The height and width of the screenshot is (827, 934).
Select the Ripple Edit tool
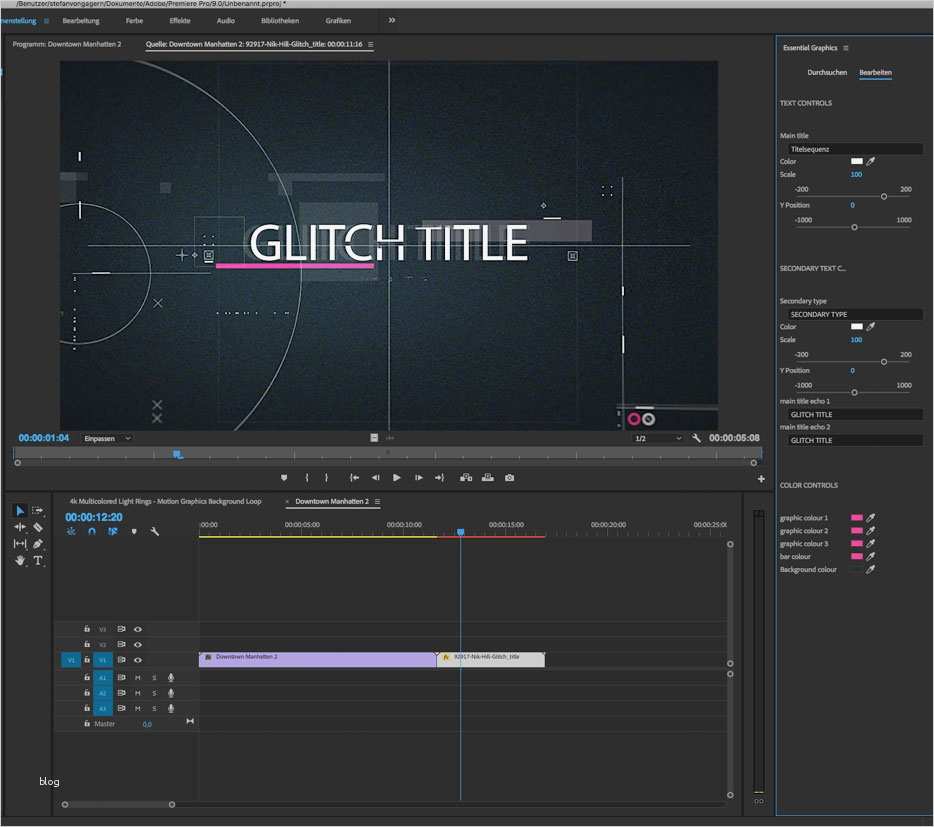[x=20, y=527]
